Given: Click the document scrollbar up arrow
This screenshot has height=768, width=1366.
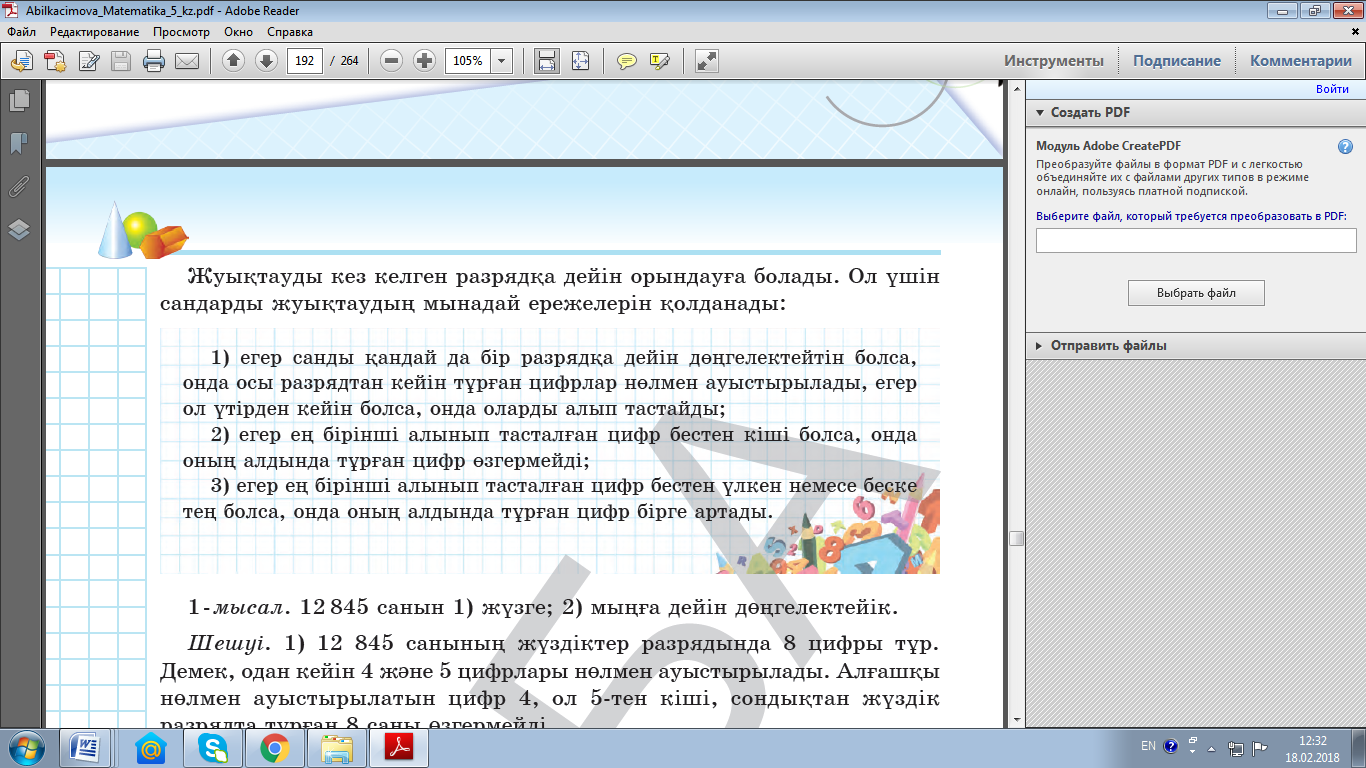Looking at the screenshot, I should click(x=1016, y=89).
